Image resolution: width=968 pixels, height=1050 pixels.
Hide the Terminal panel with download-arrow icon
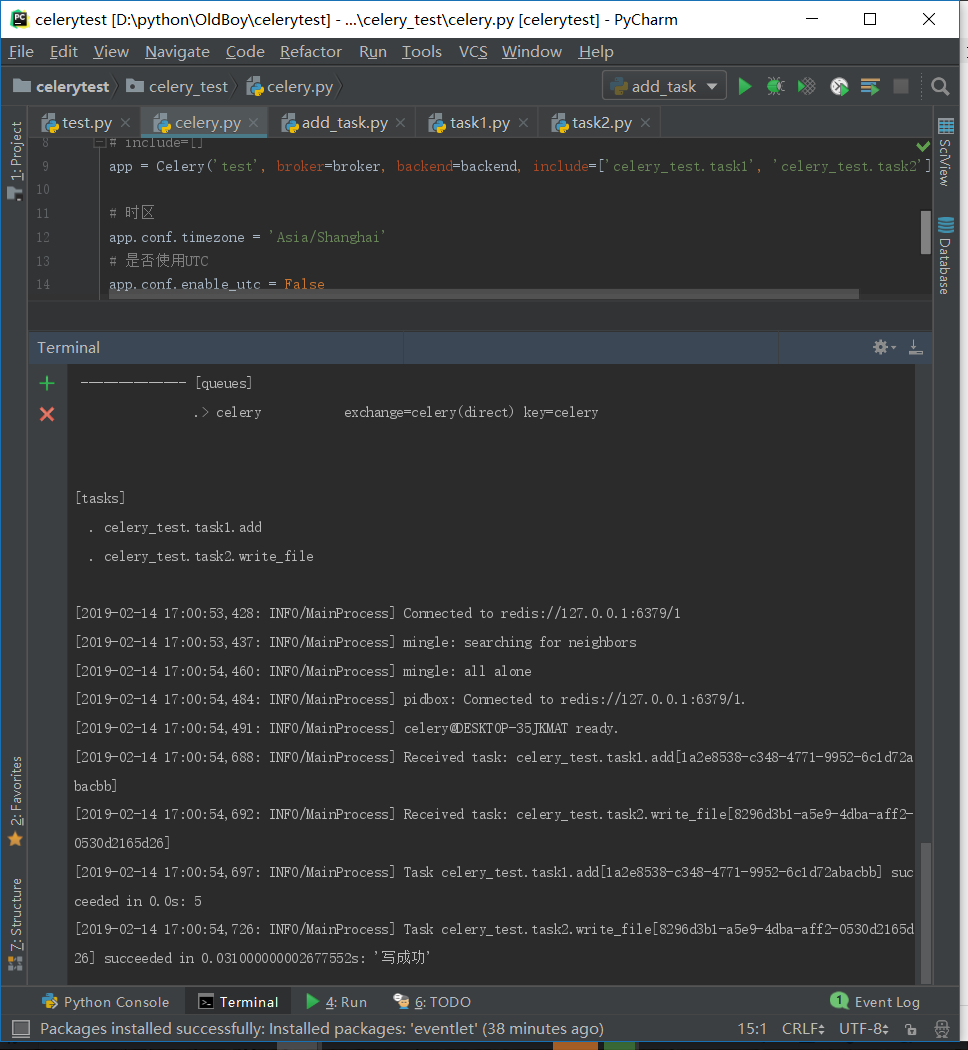(915, 347)
